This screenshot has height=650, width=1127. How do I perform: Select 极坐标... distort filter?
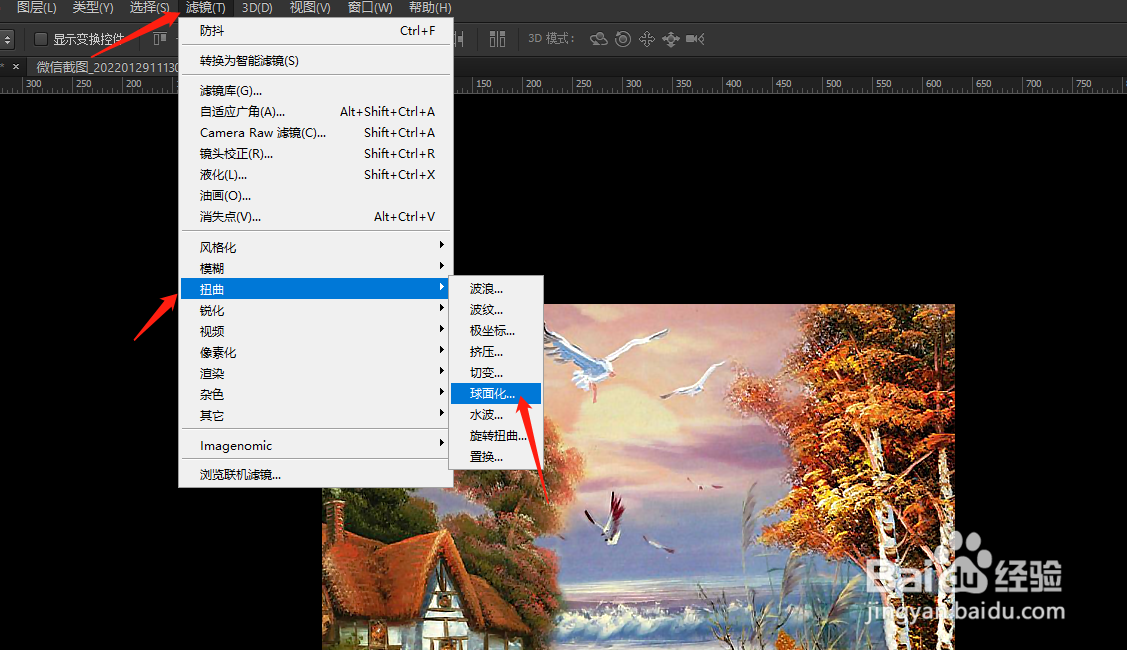(496, 330)
